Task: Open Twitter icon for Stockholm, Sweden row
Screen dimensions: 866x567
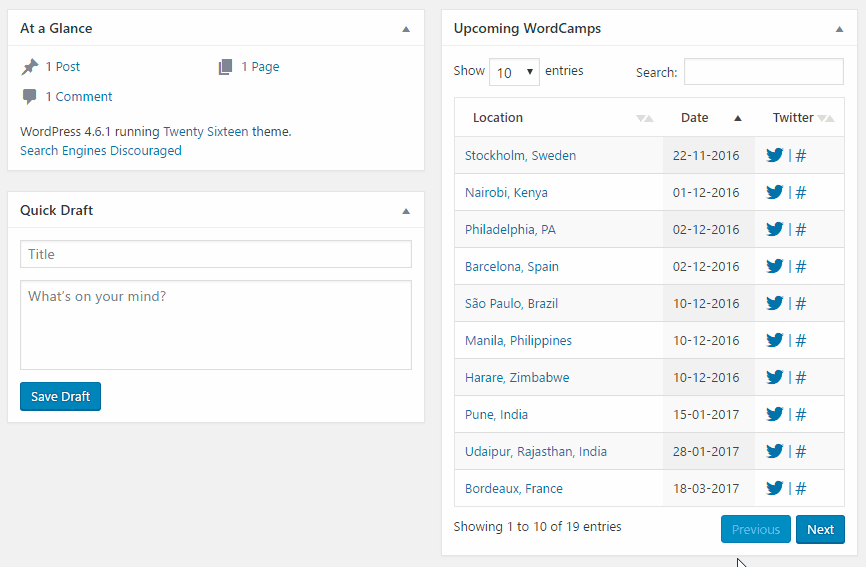Action: [x=774, y=155]
